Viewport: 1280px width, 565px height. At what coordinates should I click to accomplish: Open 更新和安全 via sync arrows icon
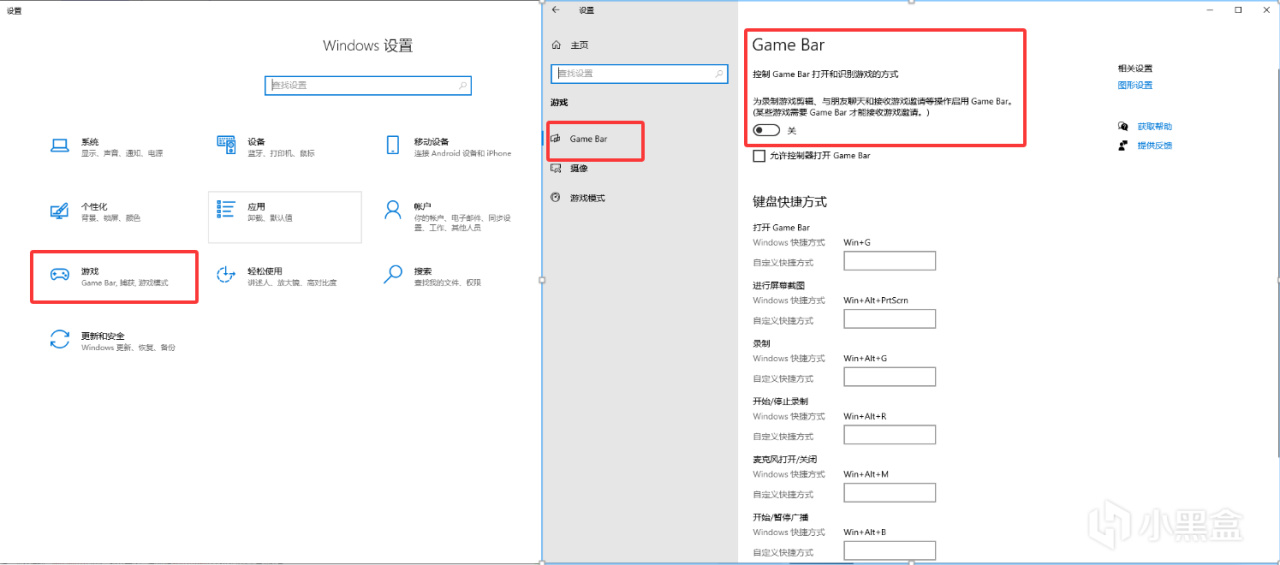click(60, 340)
